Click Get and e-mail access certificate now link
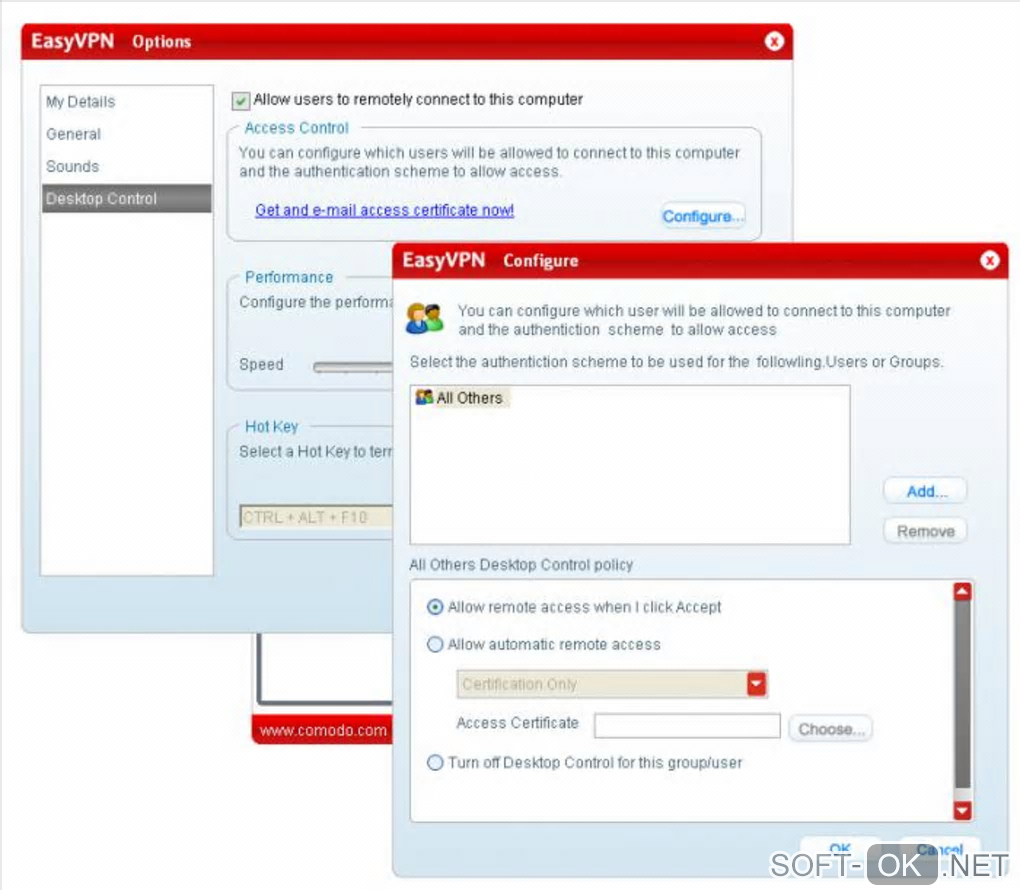Image resolution: width=1020 pixels, height=890 pixels. pyautogui.click(x=384, y=210)
